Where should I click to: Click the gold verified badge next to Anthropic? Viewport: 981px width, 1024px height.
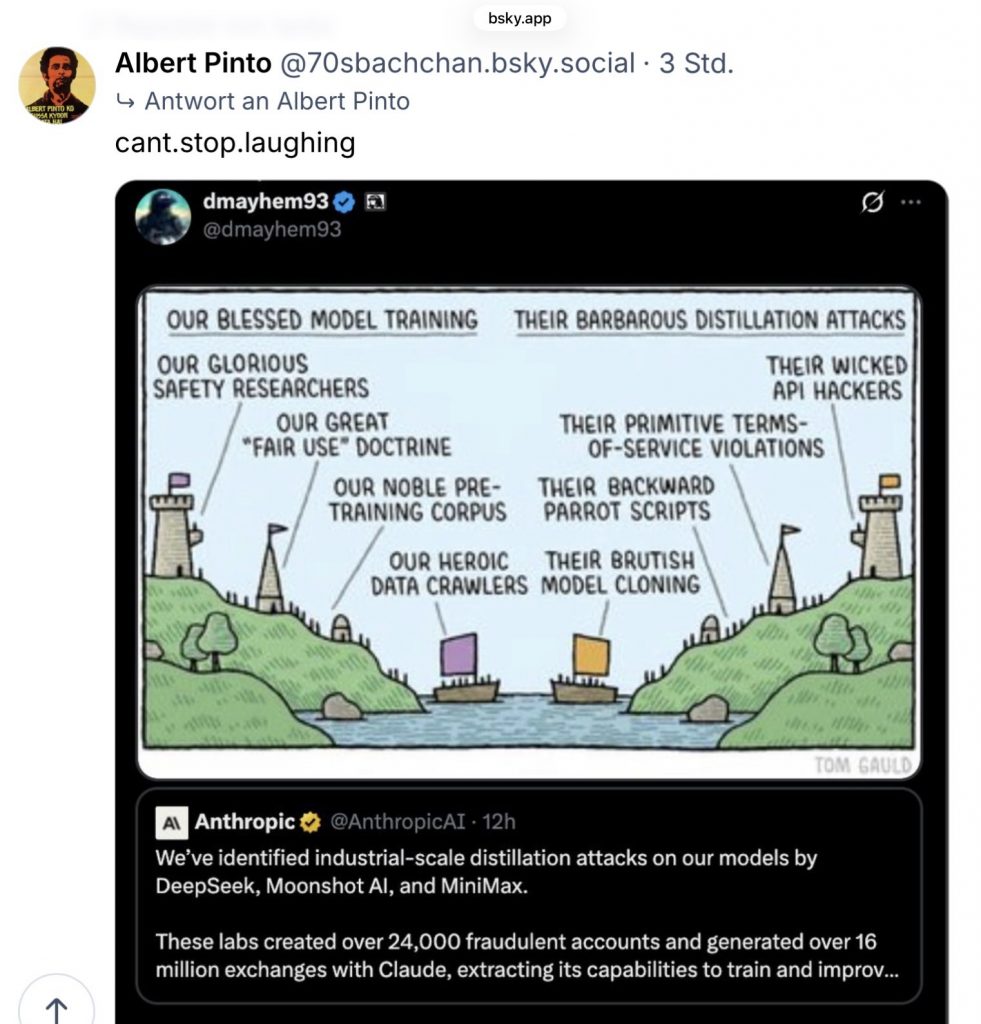point(311,822)
